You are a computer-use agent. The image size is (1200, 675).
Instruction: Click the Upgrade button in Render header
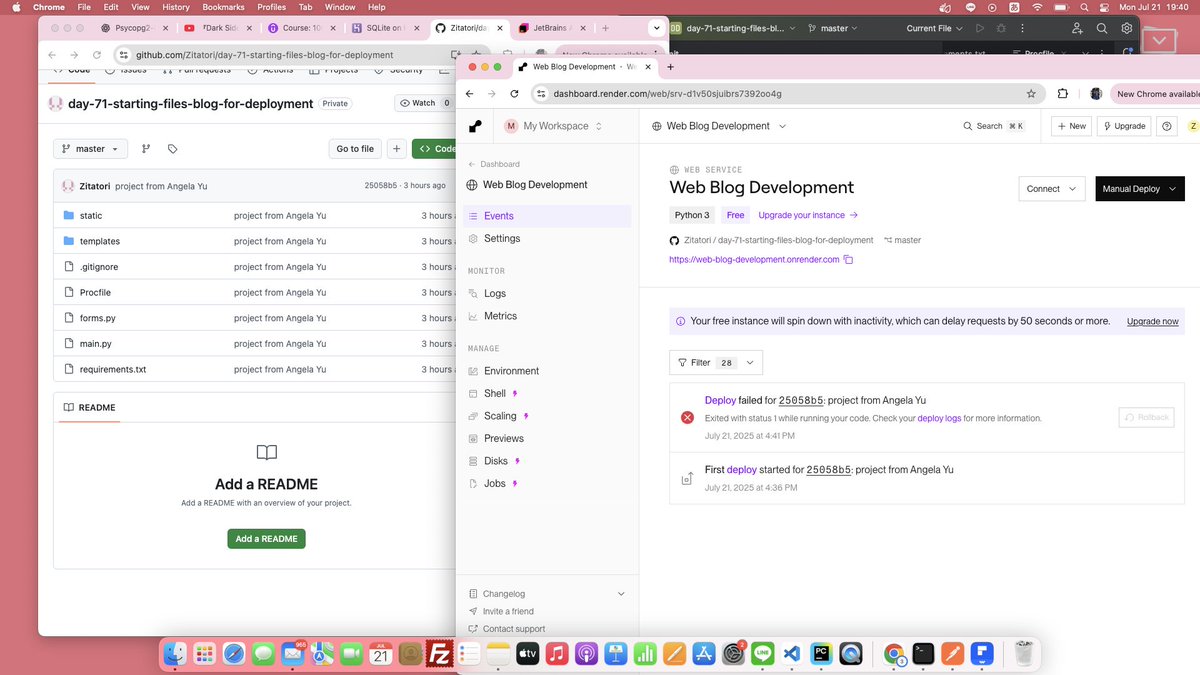pos(1124,126)
